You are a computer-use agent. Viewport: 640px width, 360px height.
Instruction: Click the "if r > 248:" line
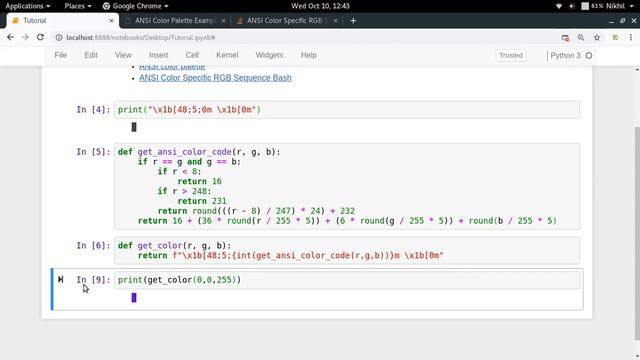coord(184,191)
